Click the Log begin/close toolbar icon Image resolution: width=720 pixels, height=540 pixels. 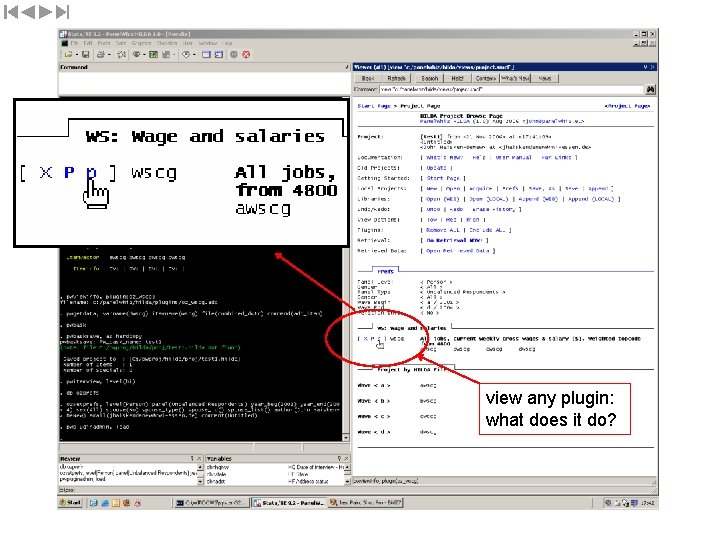click(x=122, y=55)
